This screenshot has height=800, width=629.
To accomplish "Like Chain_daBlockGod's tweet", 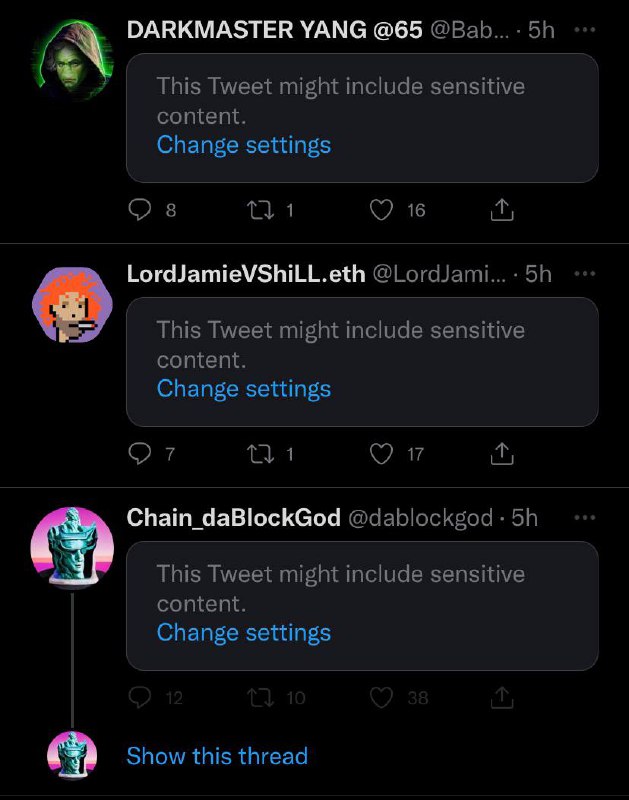I will coord(381,697).
